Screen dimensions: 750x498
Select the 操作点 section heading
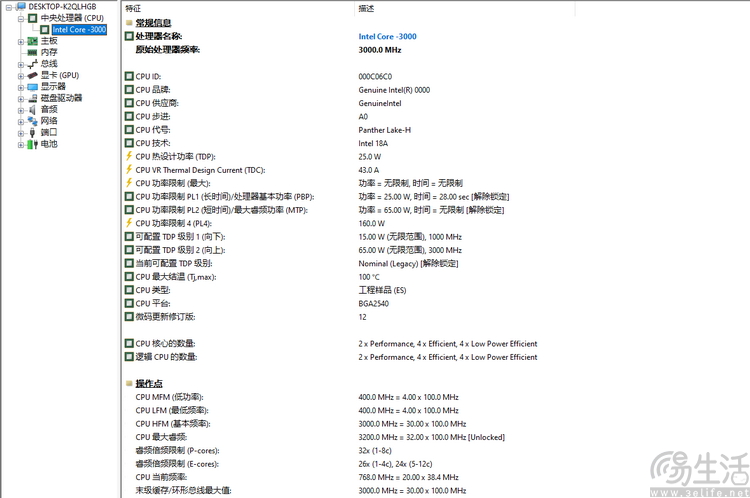coord(149,384)
